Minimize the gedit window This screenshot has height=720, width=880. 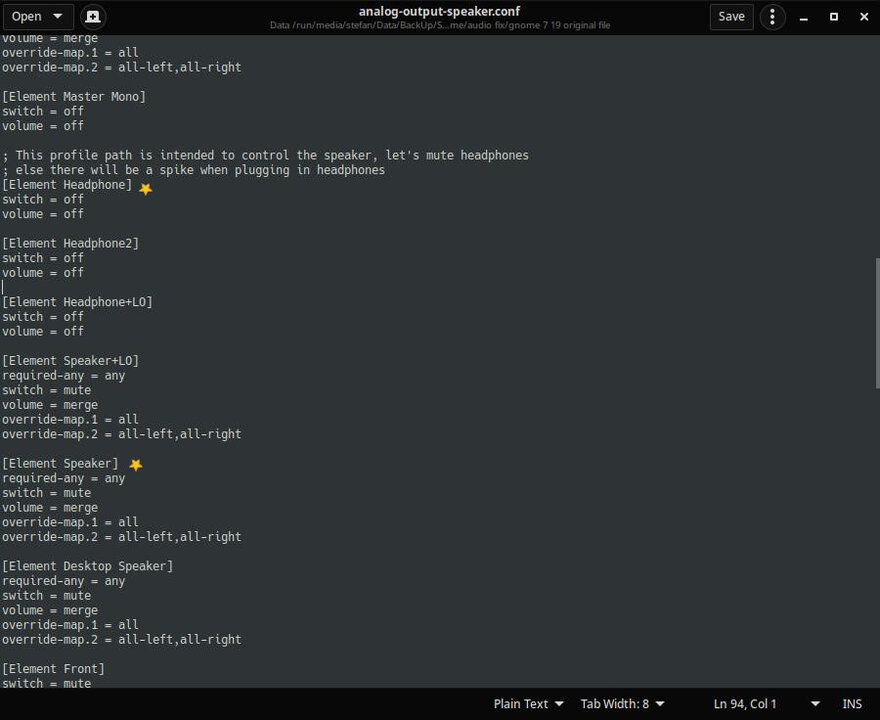(804, 17)
